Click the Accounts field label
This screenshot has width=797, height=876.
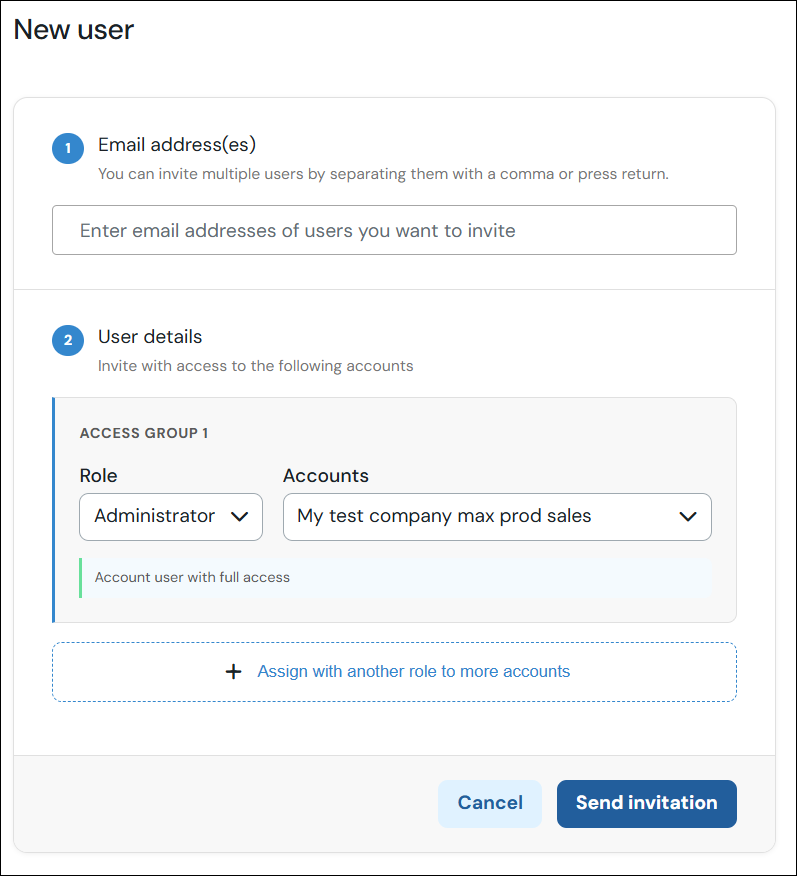pyautogui.click(x=326, y=475)
